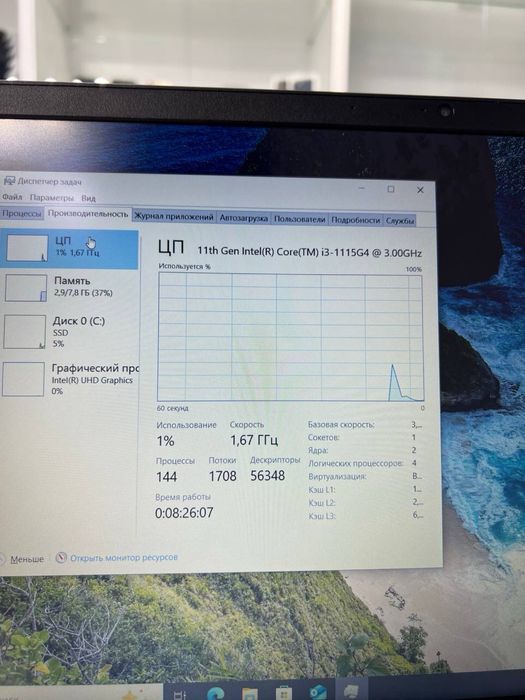Switch to the Производительность tab
Viewport: 525px width, 700px height.
click(x=88, y=213)
